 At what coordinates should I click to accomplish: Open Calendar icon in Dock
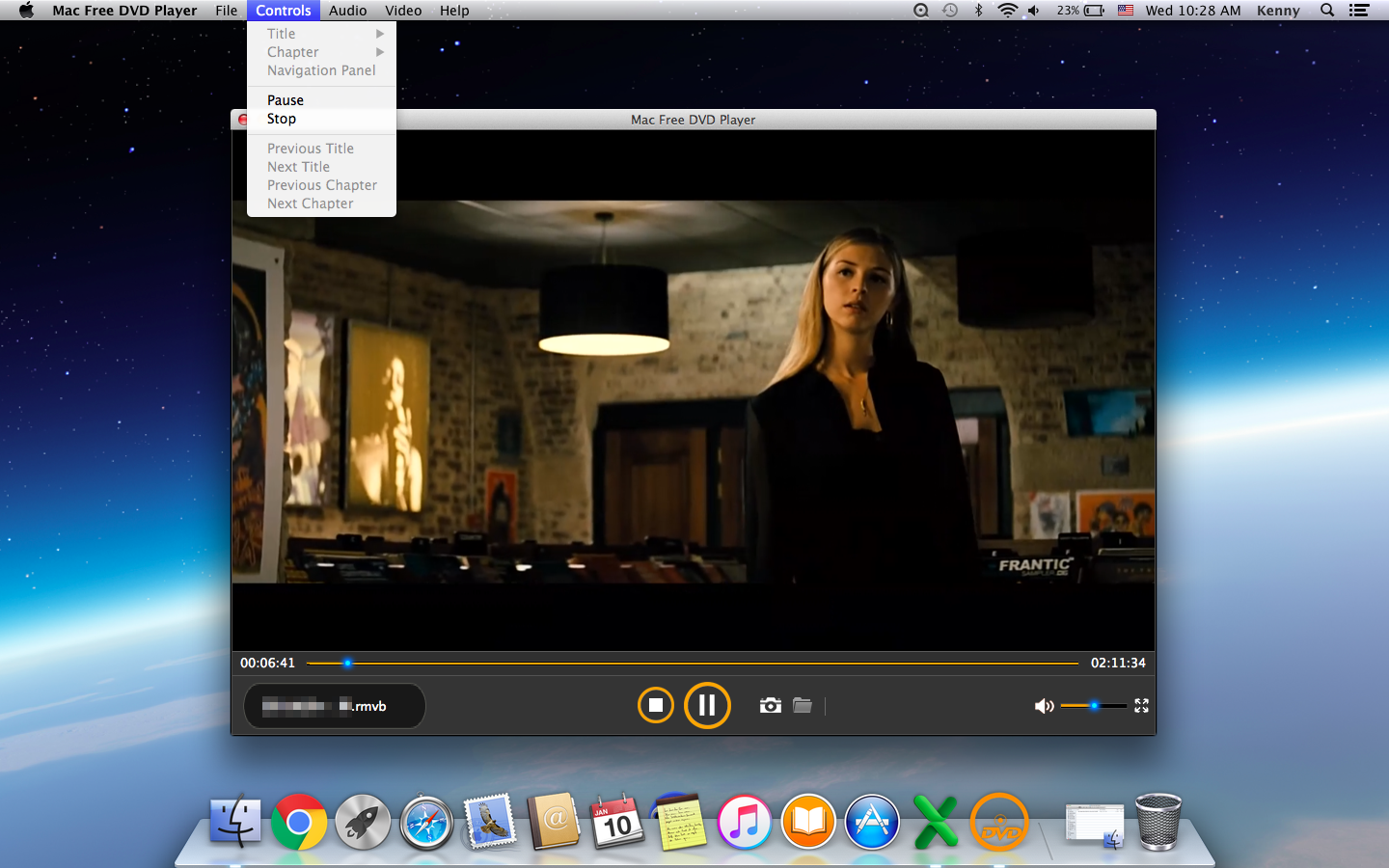[617, 822]
